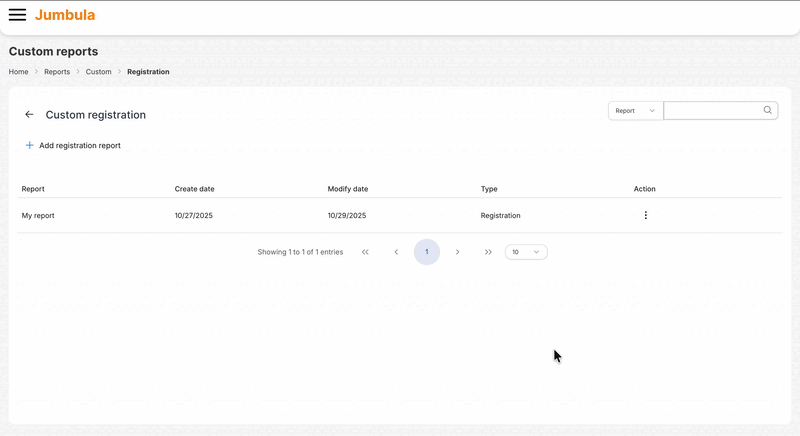Click the magnifying glass search icon
Viewport: 800px width, 436px height.
768,111
